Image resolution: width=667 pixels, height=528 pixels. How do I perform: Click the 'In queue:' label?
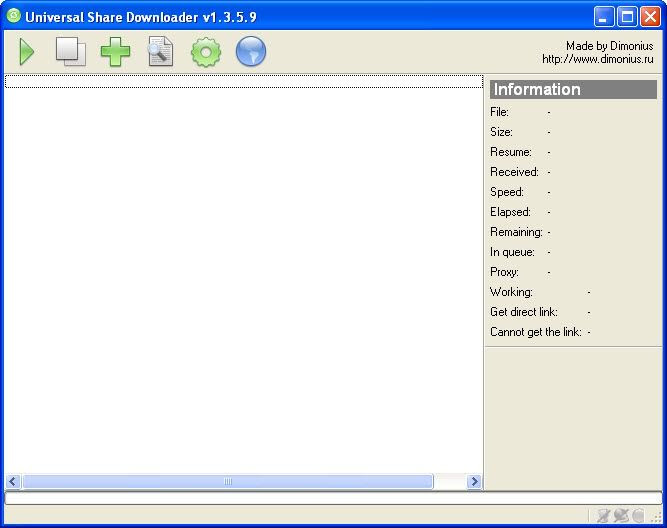[512, 252]
